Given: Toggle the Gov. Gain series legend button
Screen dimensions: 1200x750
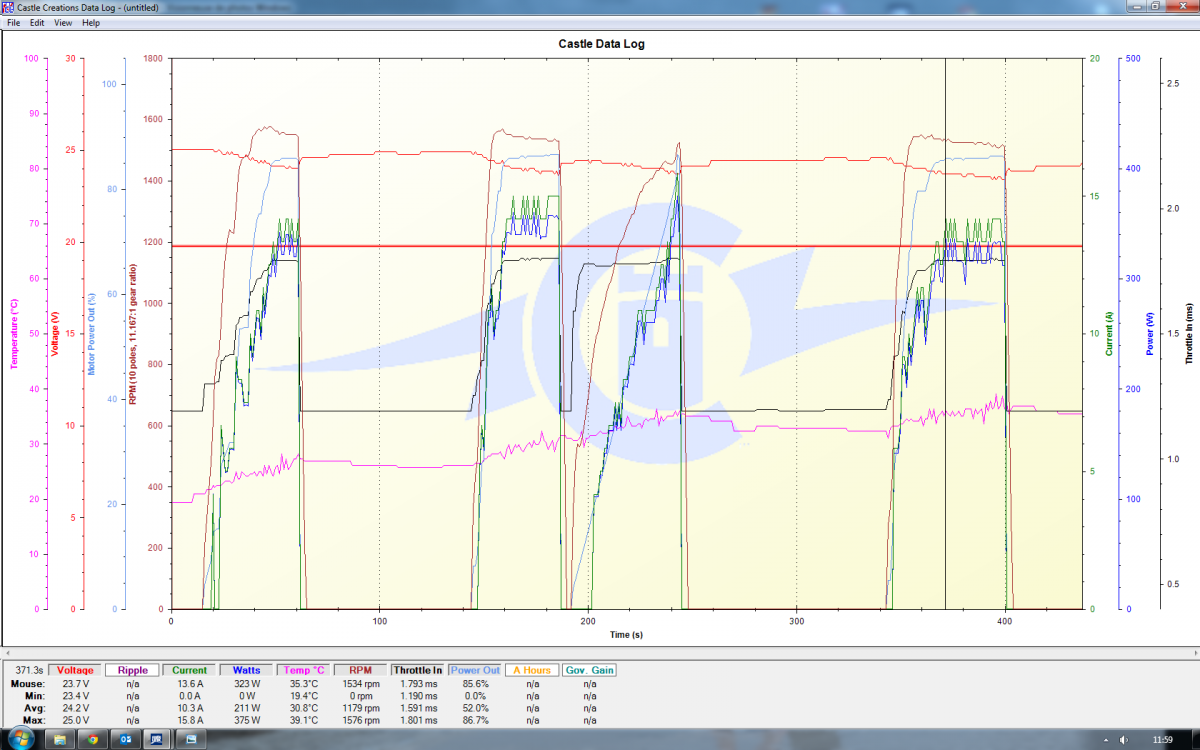Looking at the screenshot, I should coord(588,670).
